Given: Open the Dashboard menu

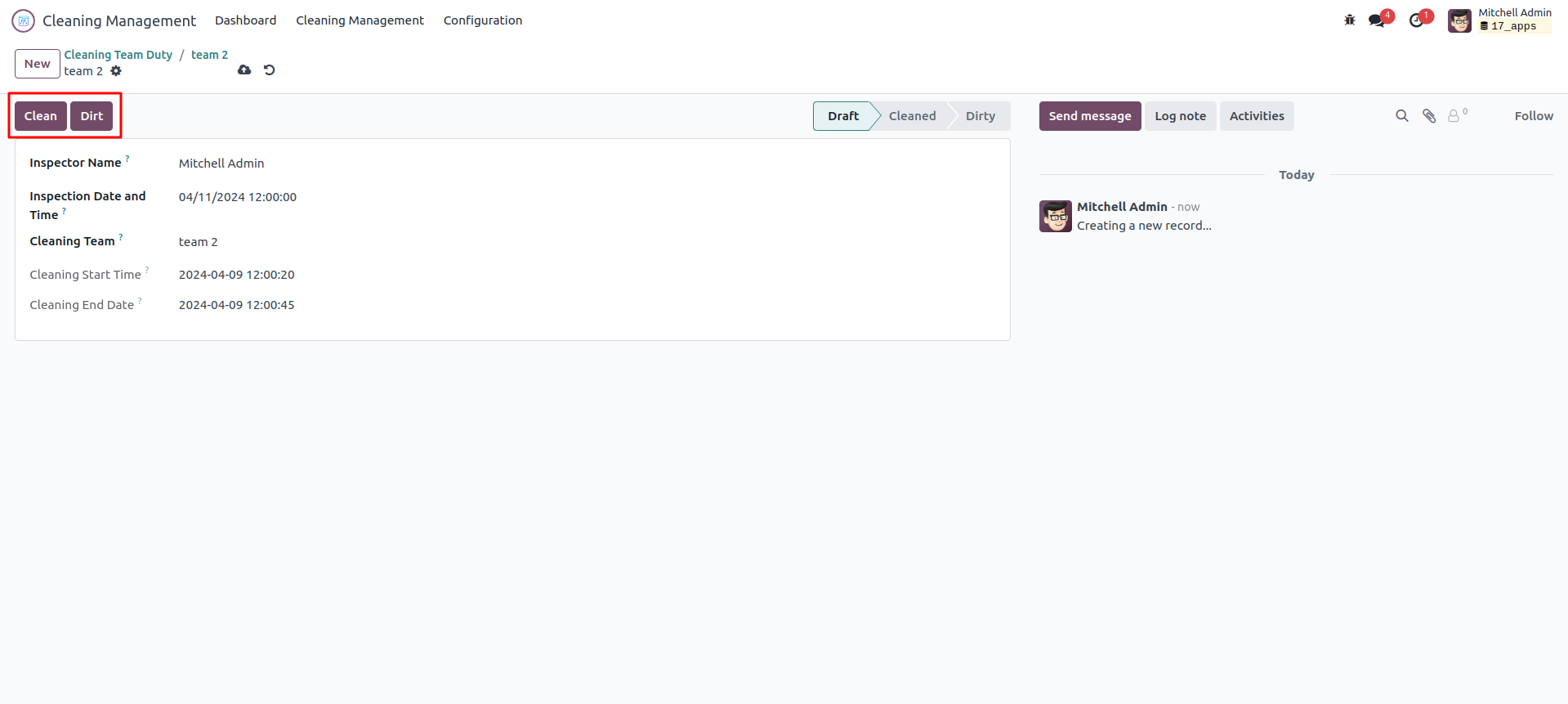Looking at the screenshot, I should (245, 20).
